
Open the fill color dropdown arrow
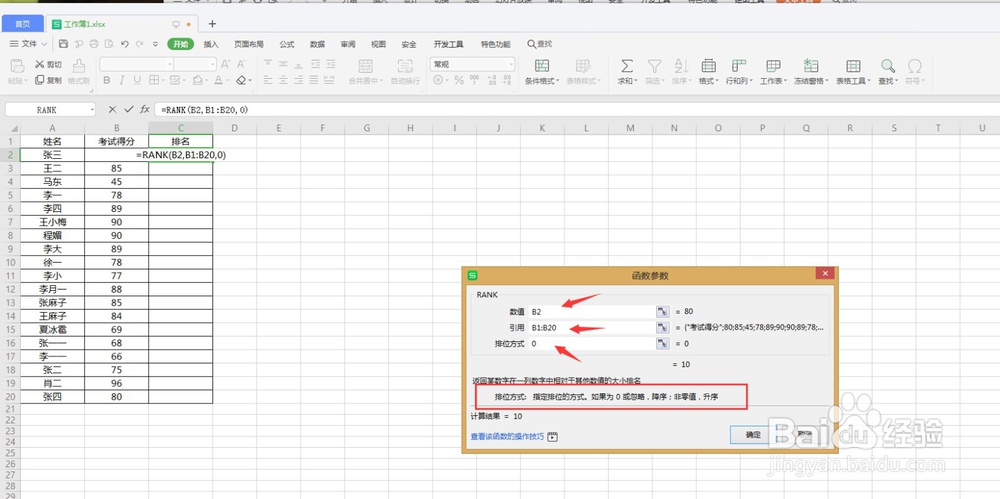point(207,81)
